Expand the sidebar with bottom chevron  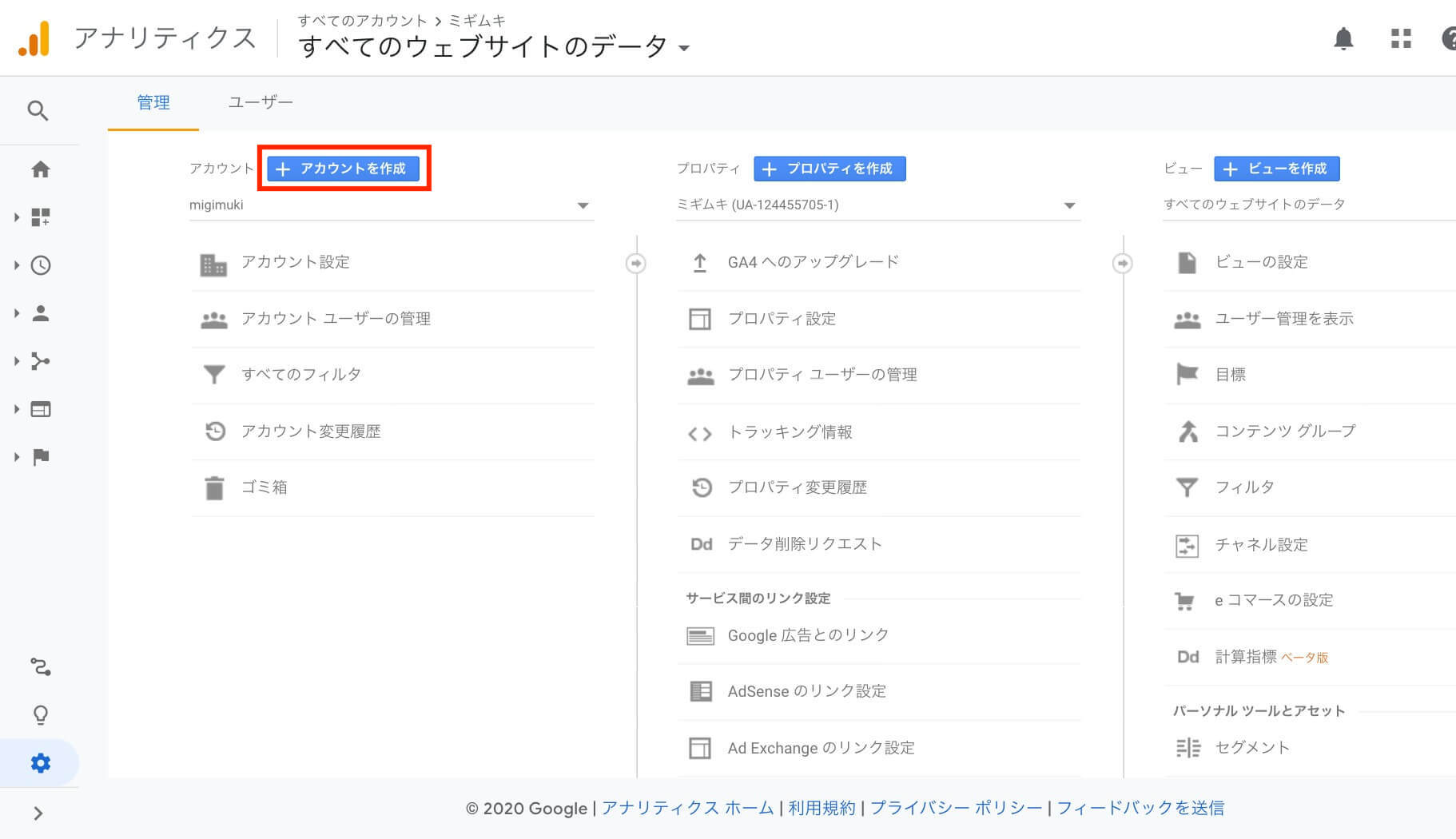click(x=38, y=813)
